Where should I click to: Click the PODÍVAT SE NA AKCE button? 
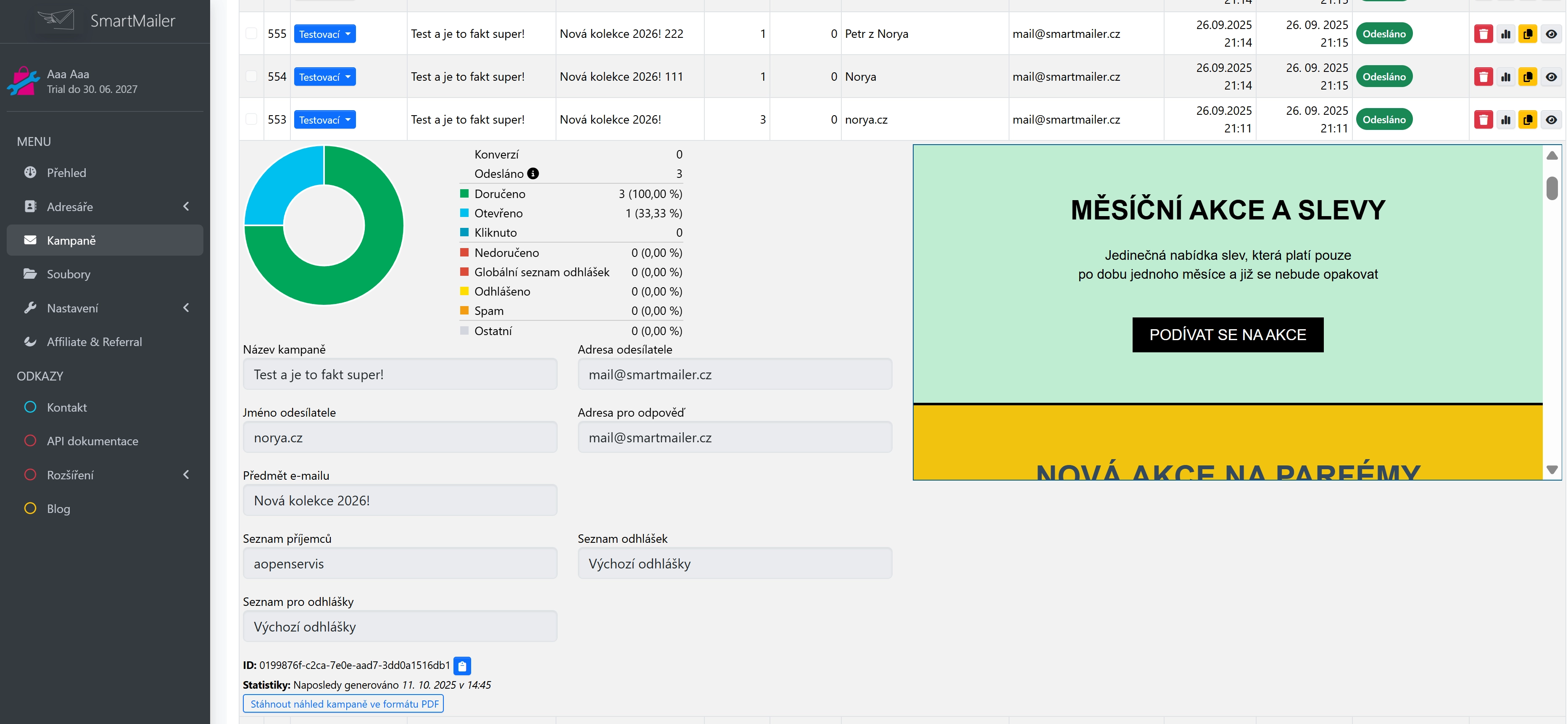click(1227, 335)
